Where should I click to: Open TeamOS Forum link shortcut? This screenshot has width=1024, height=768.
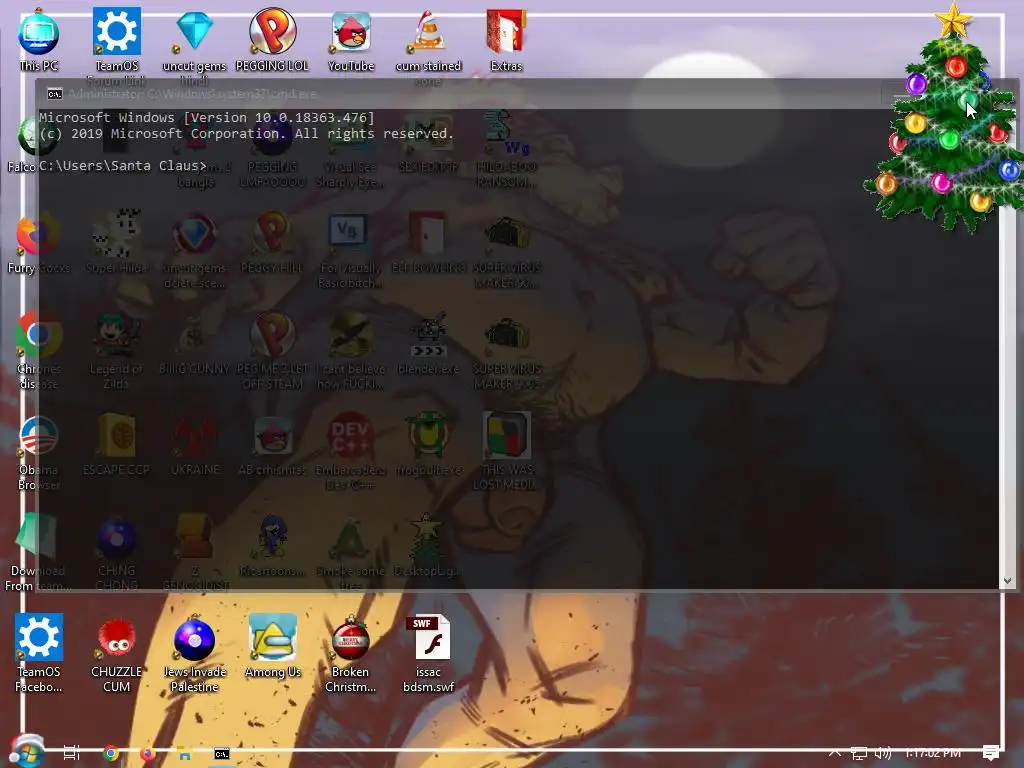coord(116,40)
